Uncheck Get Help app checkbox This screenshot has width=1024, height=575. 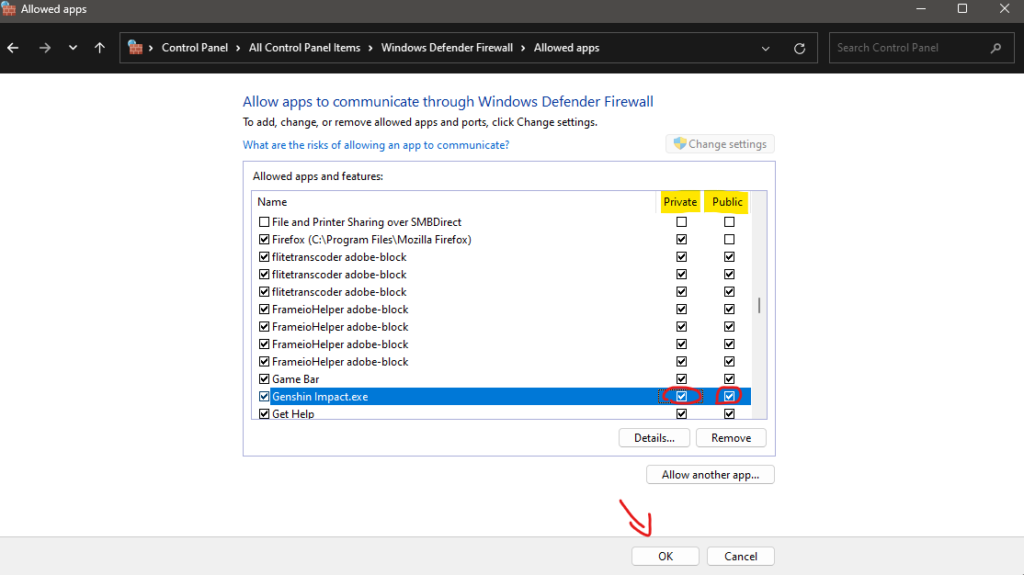[264, 414]
